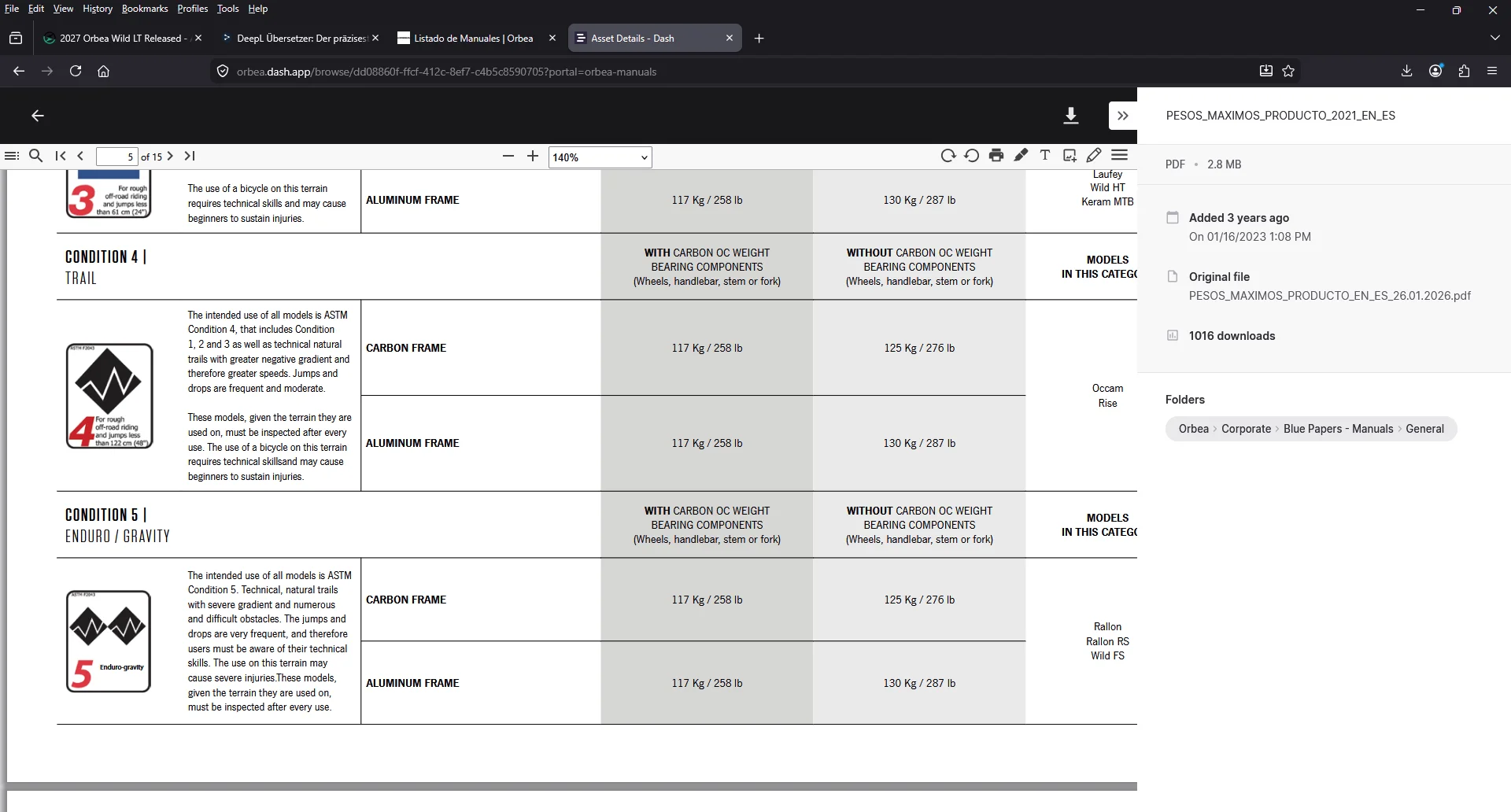Click the Condition 5 Enduro-gravity pictogram
This screenshot has width=1511, height=812.
click(x=109, y=641)
